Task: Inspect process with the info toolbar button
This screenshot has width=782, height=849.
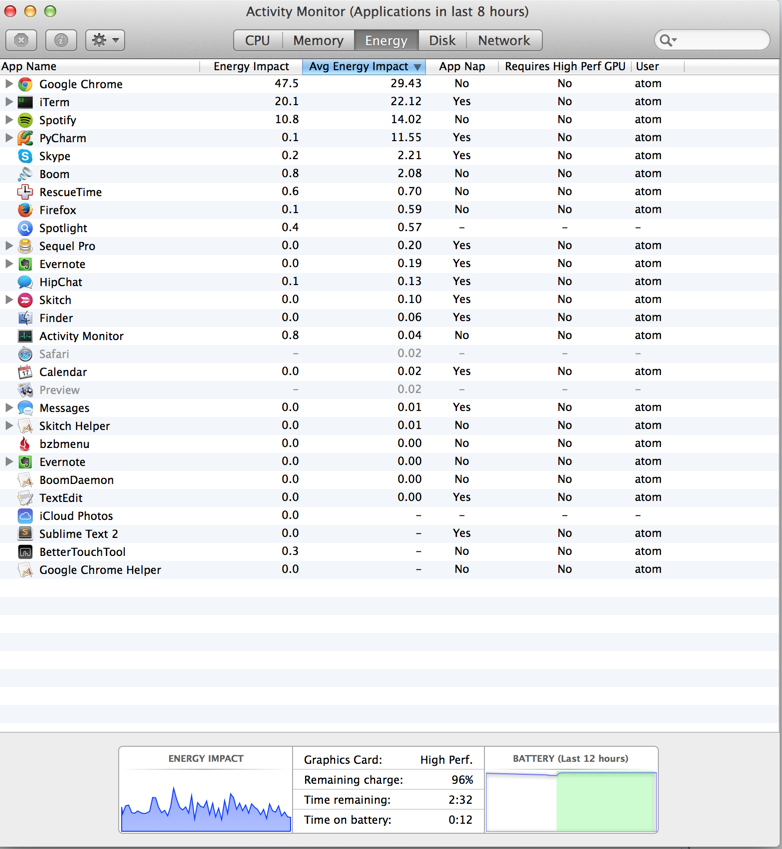Action: [61, 40]
